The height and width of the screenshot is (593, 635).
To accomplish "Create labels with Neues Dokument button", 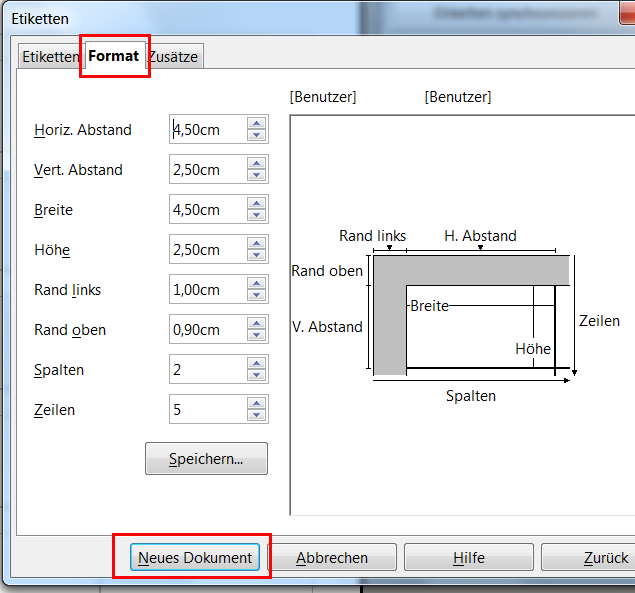I will tap(195, 557).
